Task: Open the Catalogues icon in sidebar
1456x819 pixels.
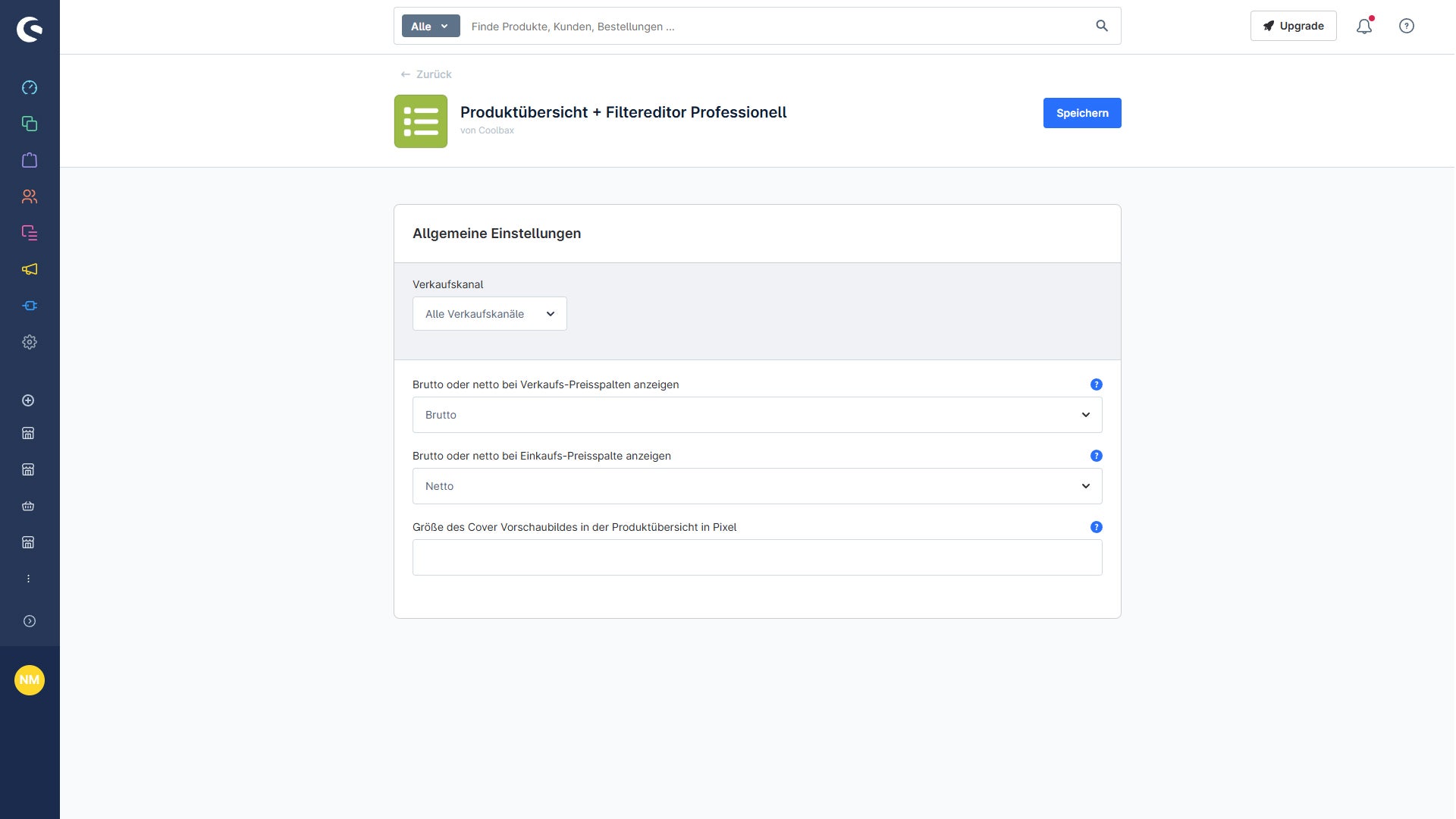Action: pyautogui.click(x=30, y=124)
